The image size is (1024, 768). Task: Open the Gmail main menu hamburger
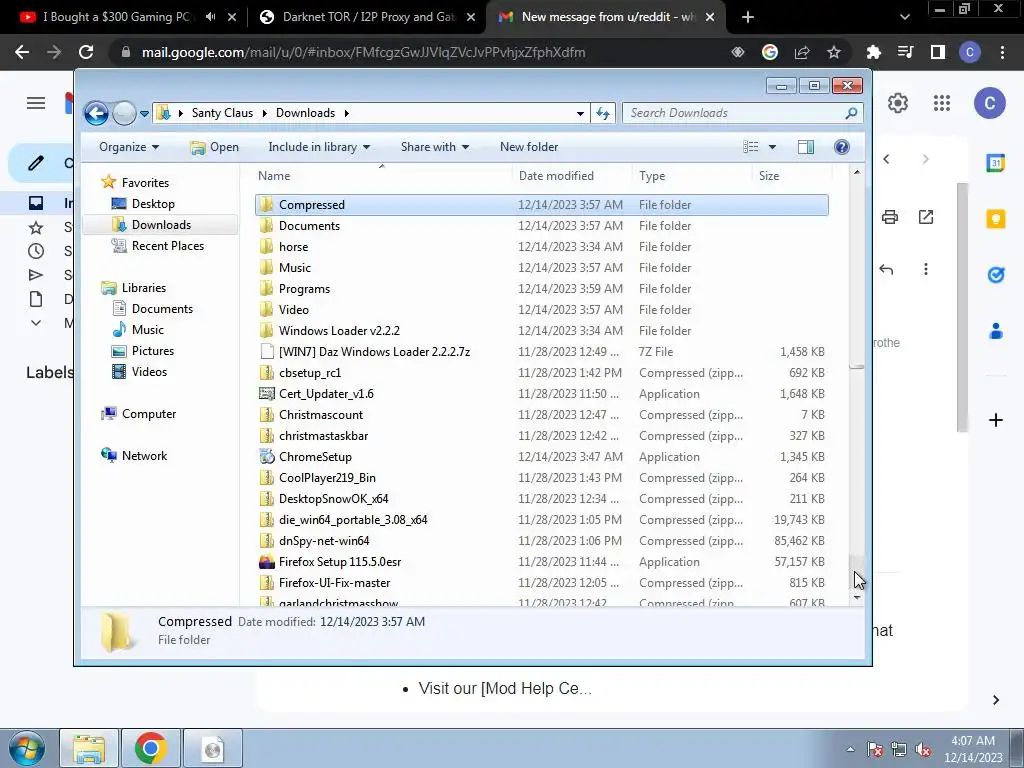coord(36,103)
